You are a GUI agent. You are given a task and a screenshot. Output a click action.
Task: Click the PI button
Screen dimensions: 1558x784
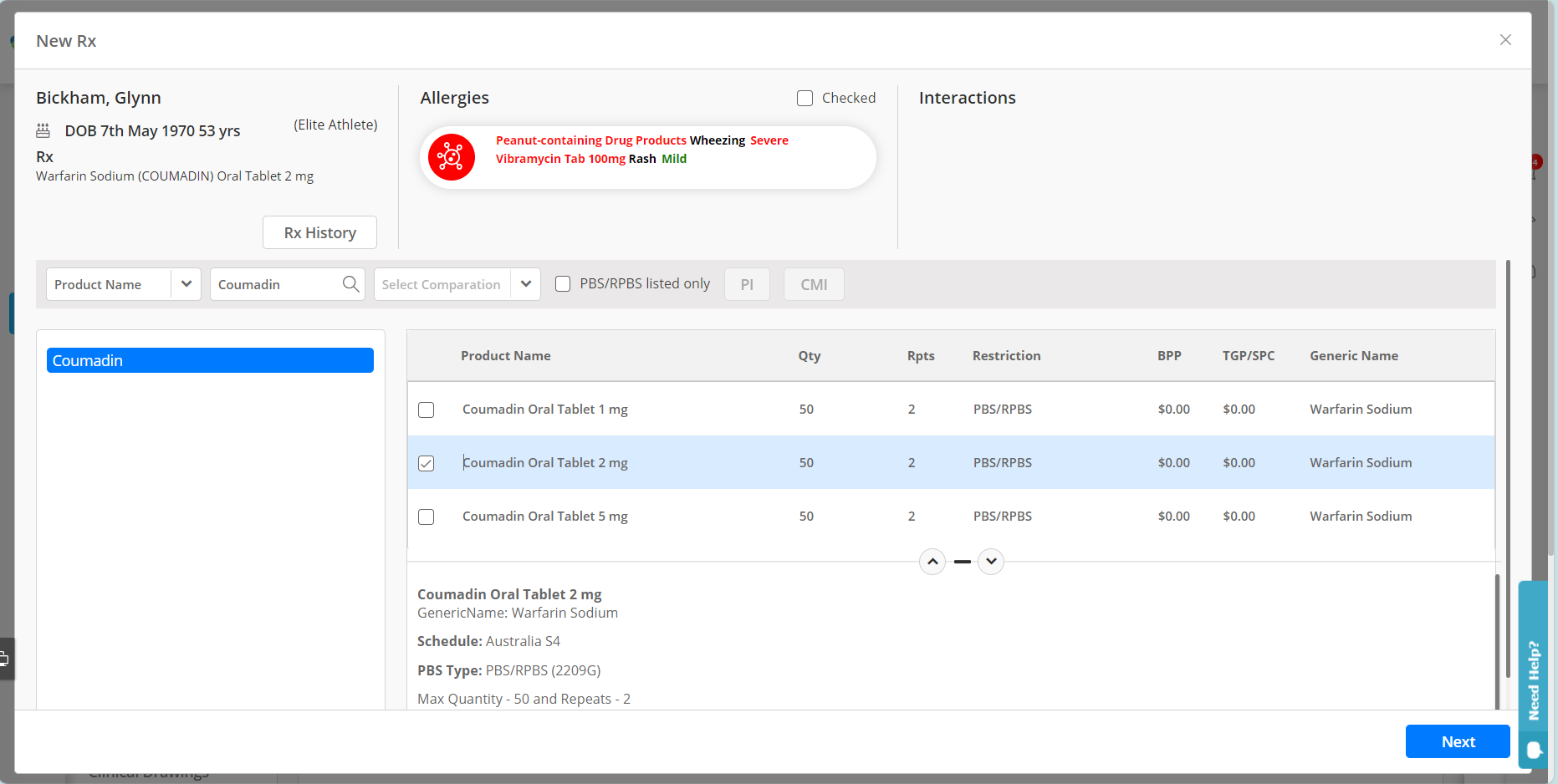tap(747, 284)
